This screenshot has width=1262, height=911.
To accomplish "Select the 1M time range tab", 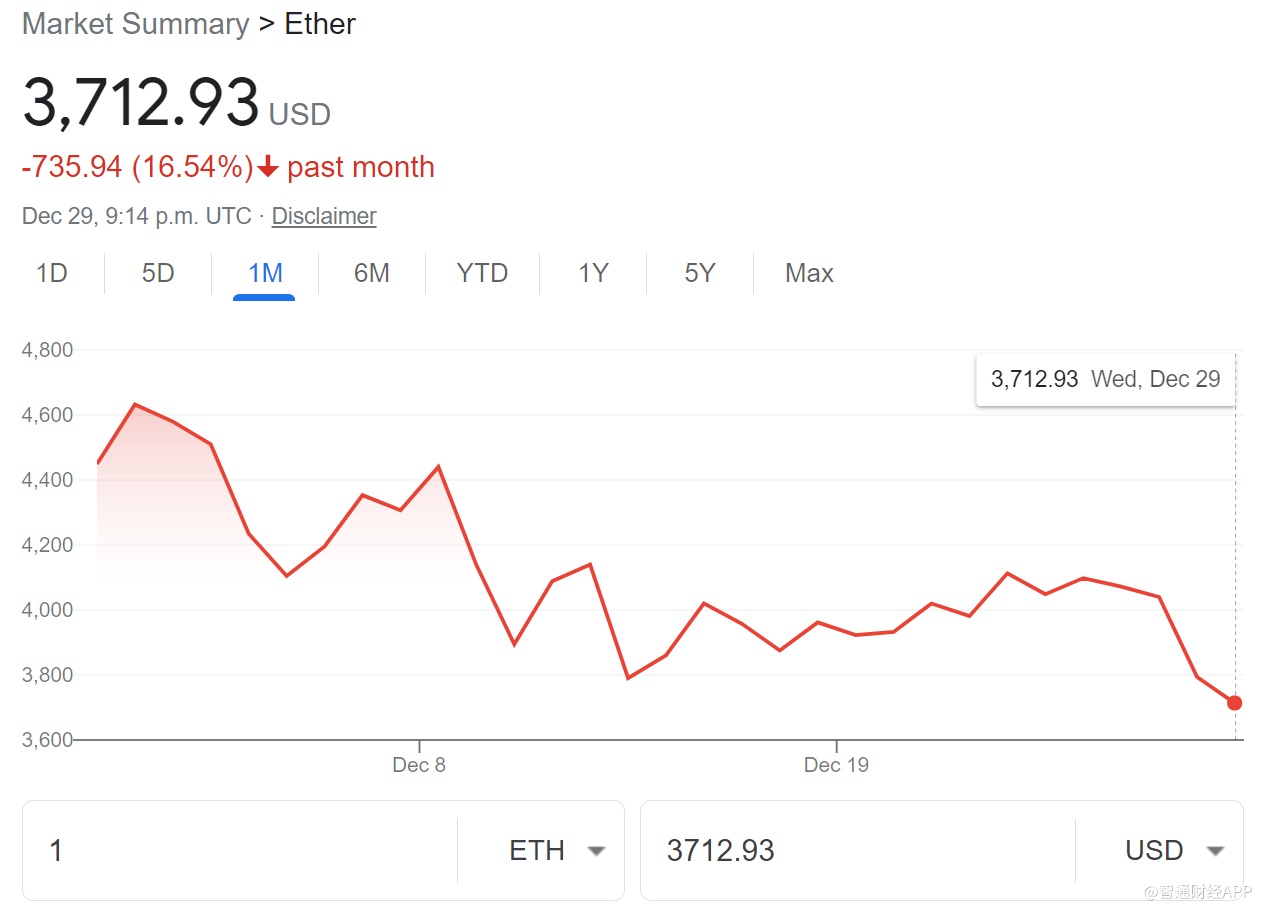I will (x=265, y=273).
